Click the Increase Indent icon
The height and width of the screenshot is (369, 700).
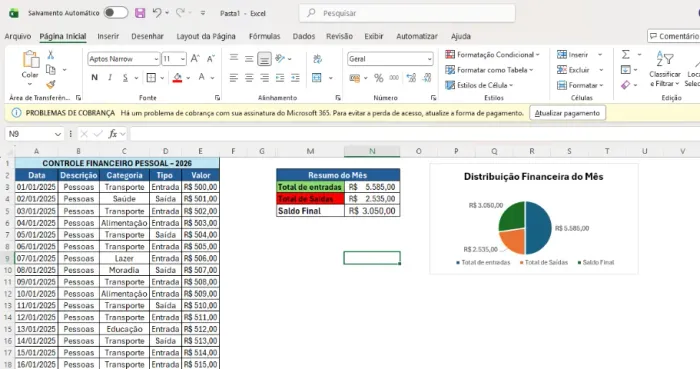tap(296, 78)
